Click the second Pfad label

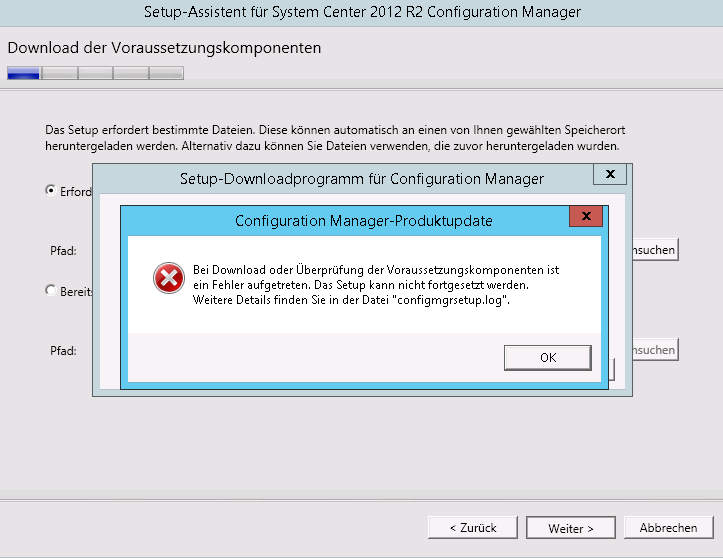click(x=63, y=351)
